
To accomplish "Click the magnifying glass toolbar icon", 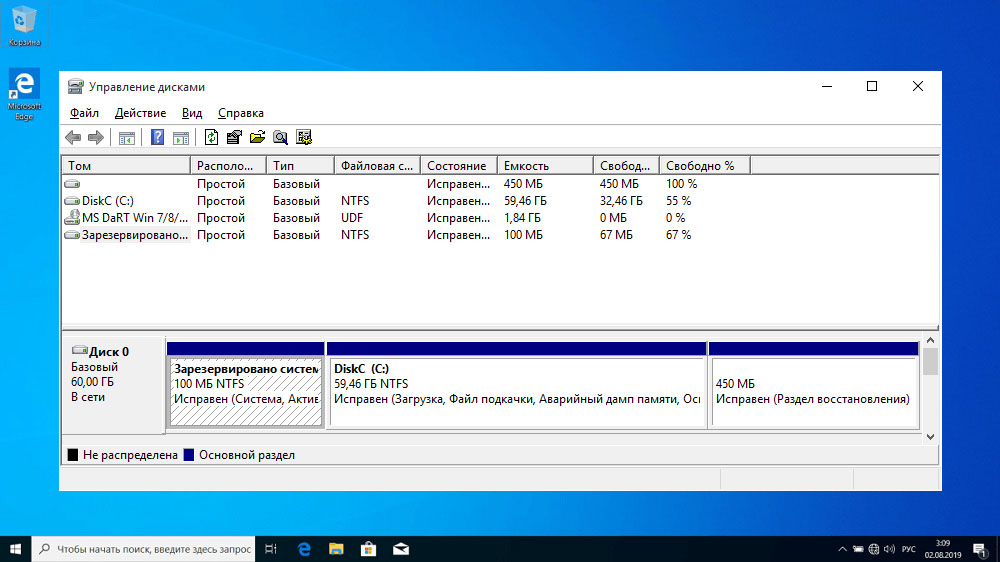I will tap(281, 138).
